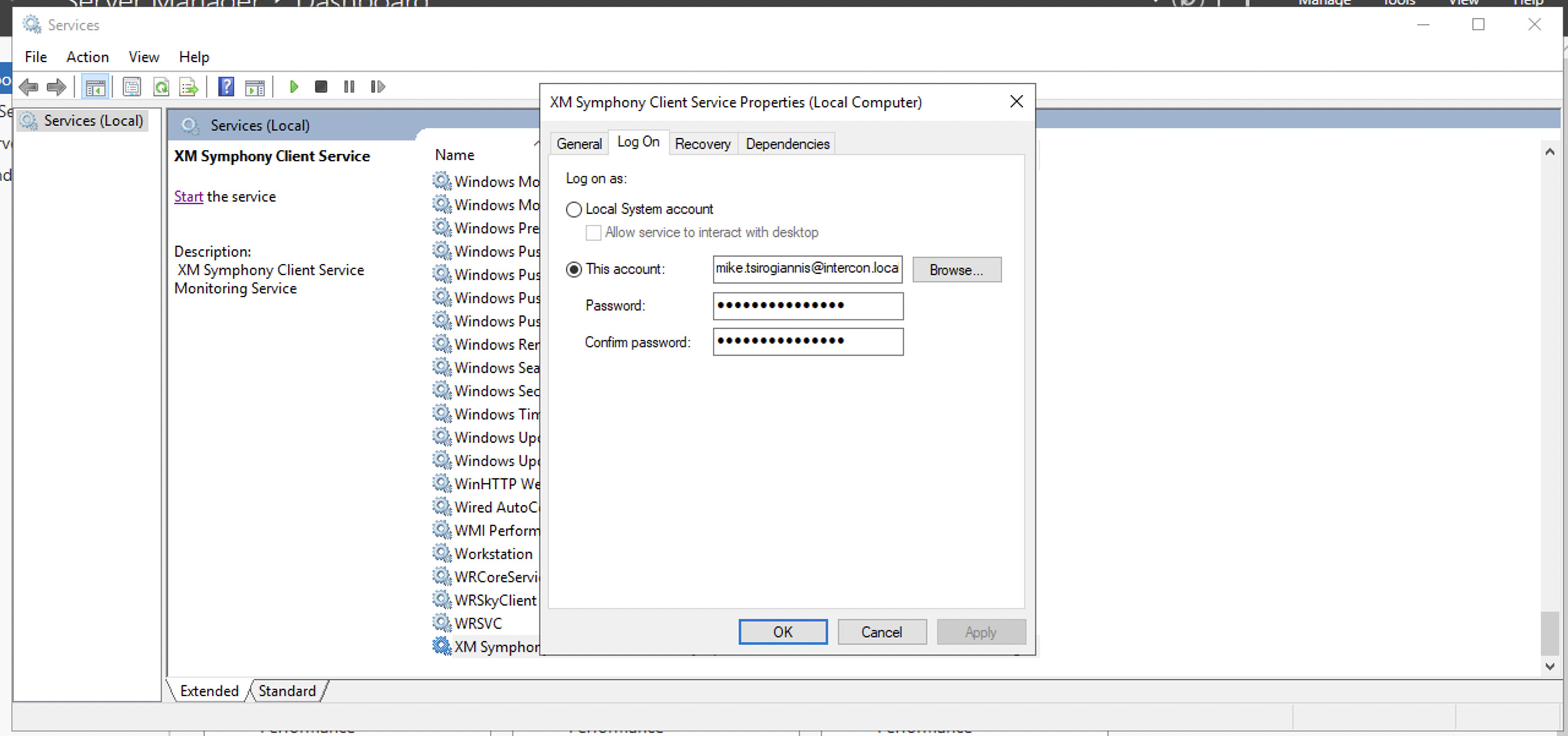Viewport: 1568px width, 736px height.
Task: Click the Pause Service icon
Action: coord(349,87)
